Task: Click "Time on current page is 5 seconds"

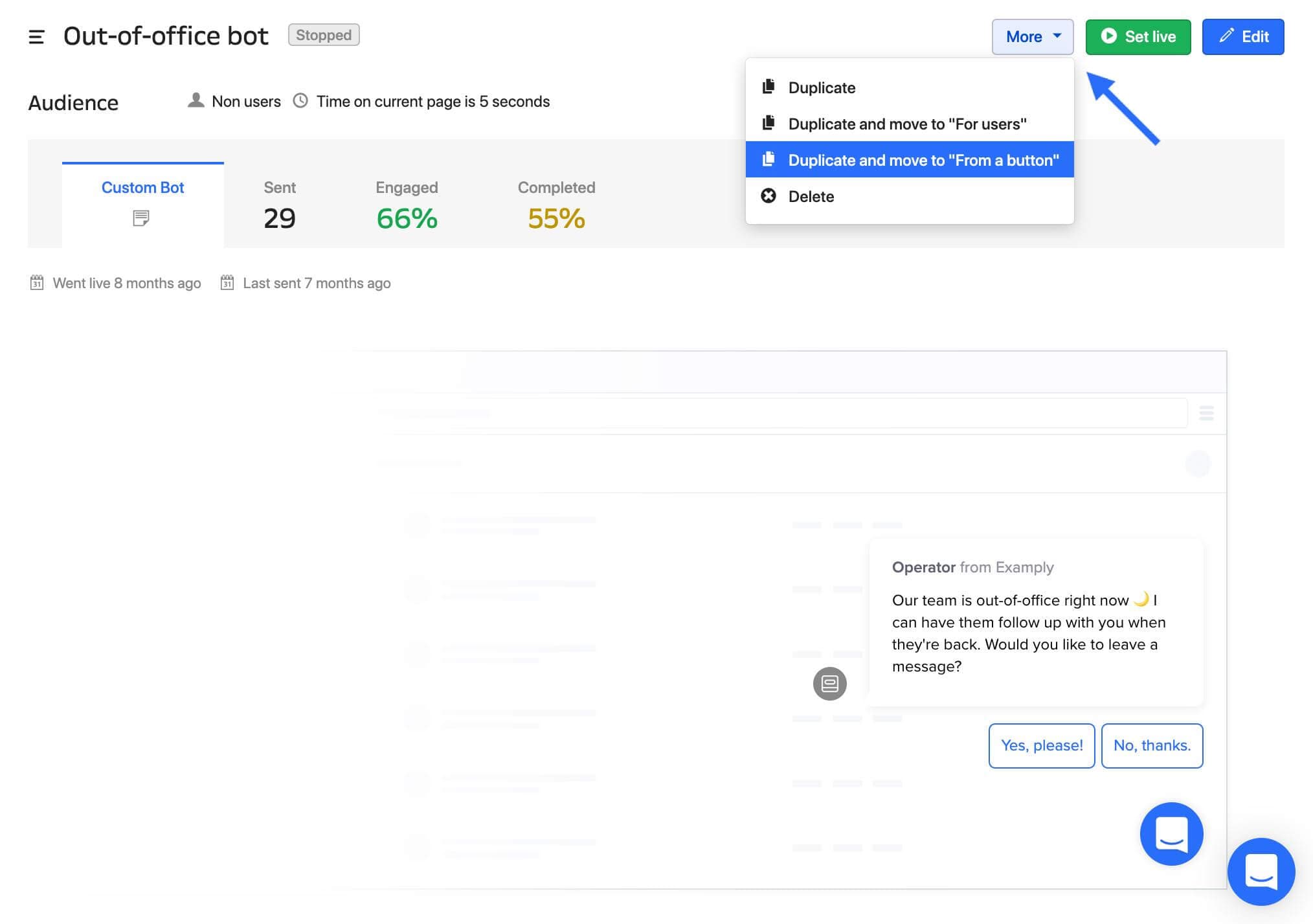Action: click(433, 102)
